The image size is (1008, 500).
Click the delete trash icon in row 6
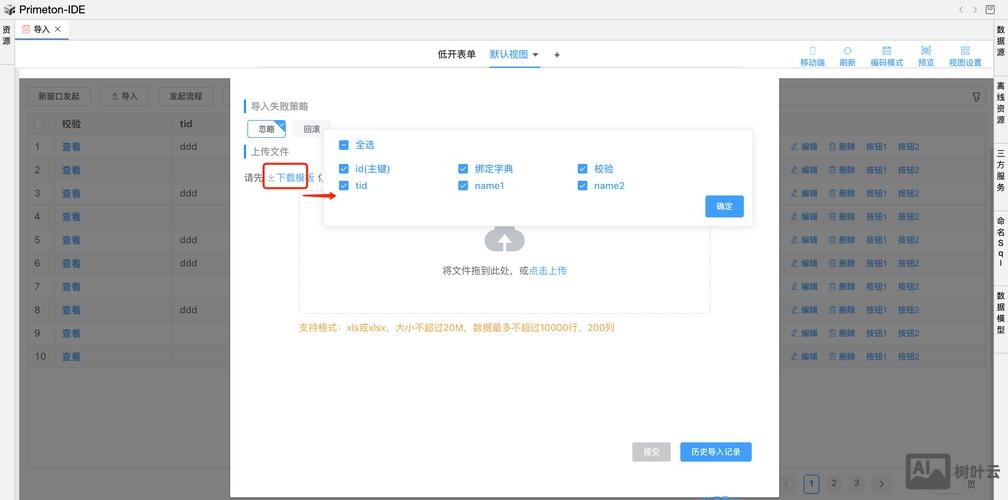coord(832,263)
